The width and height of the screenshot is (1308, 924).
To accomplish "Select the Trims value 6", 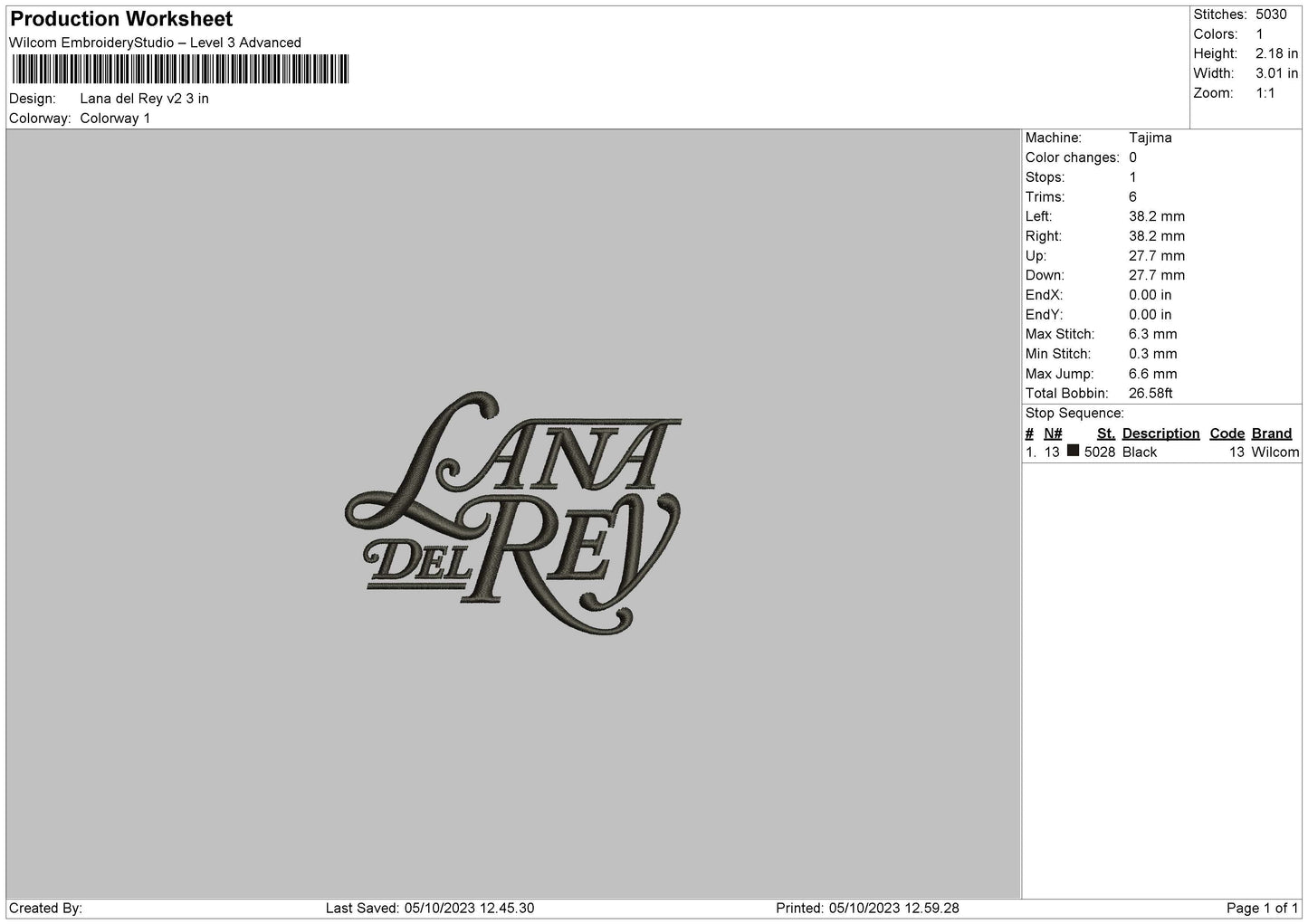I will tap(1132, 197).
